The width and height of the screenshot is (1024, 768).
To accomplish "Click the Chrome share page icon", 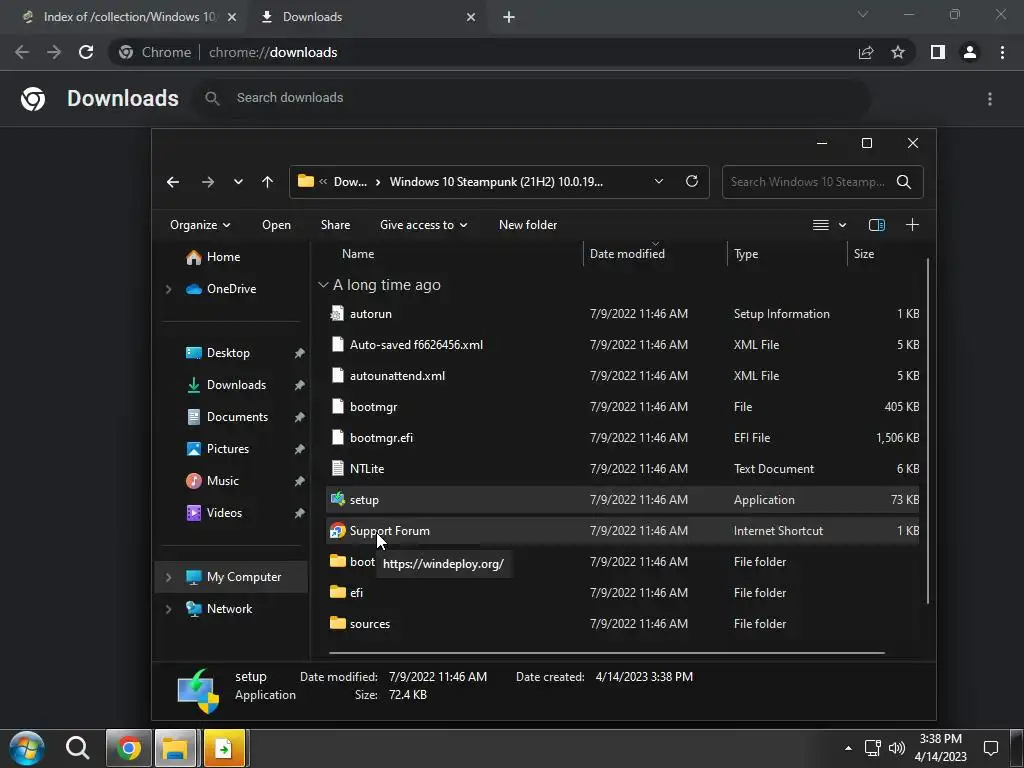I will (x=866, y=52).
